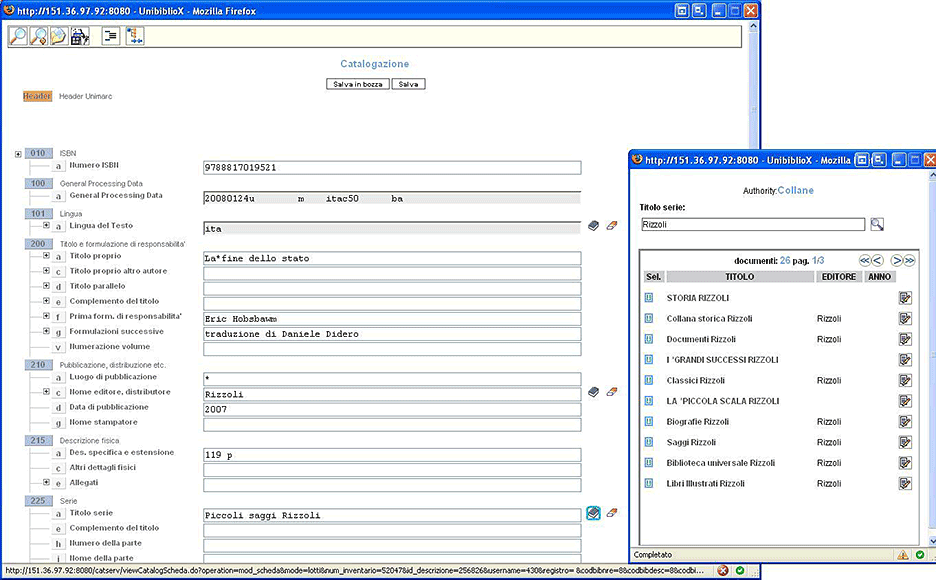
Task: Select Classici Rizzoli via its Sel. icon
Action: point(649,380)
